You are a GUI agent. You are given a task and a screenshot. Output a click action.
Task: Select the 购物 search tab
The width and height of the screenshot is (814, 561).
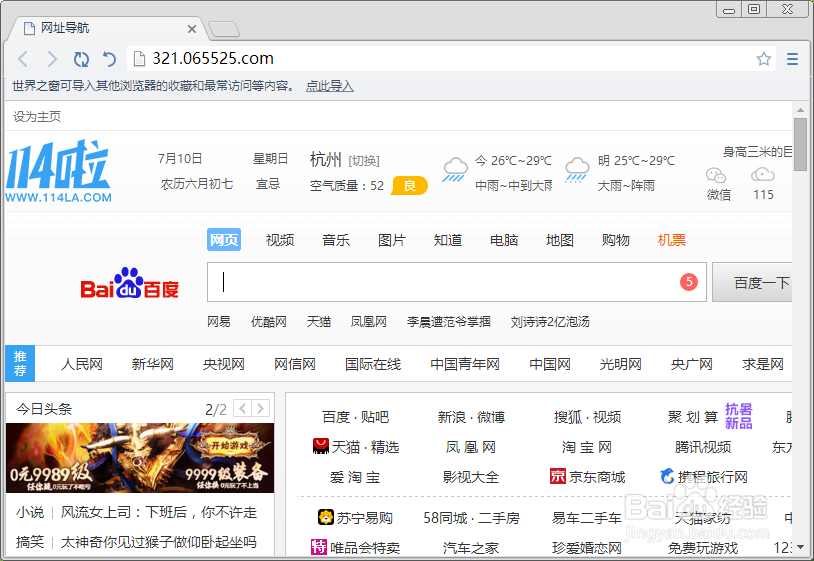[x=616, y=240]
